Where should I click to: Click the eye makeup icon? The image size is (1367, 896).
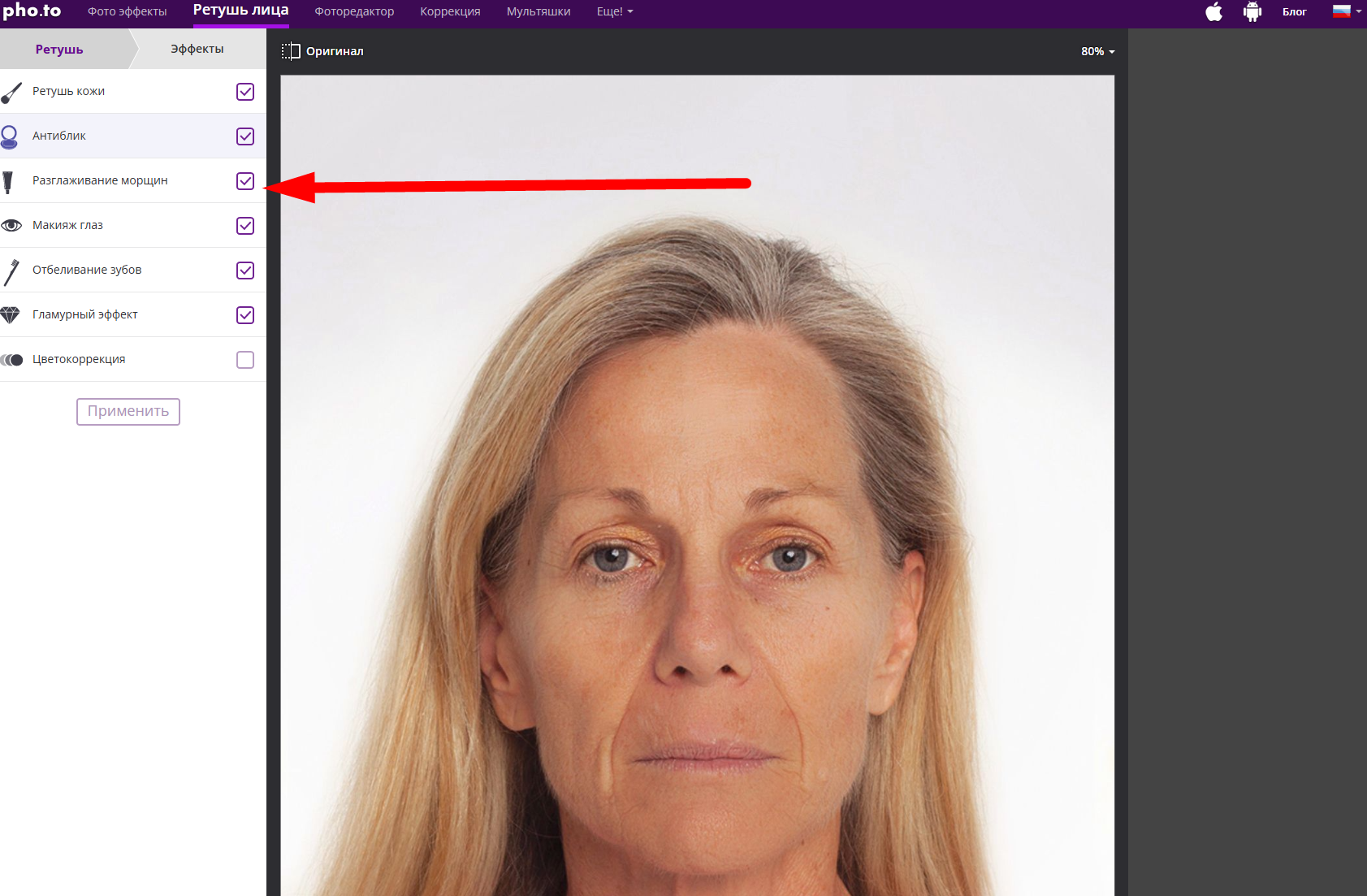point(11,225)
